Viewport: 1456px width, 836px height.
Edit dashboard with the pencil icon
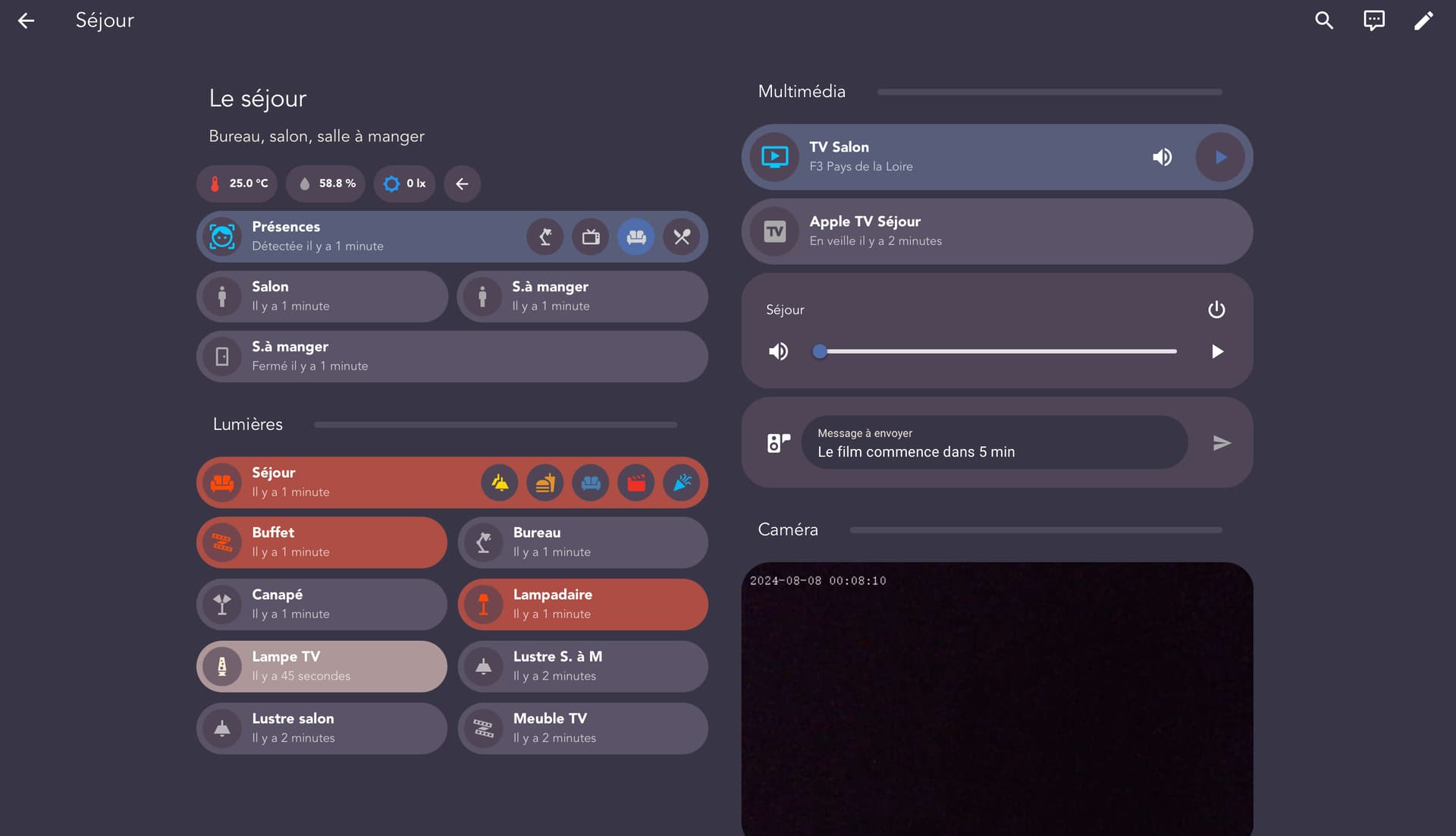pyautogui.click(x=1423, y=20)
